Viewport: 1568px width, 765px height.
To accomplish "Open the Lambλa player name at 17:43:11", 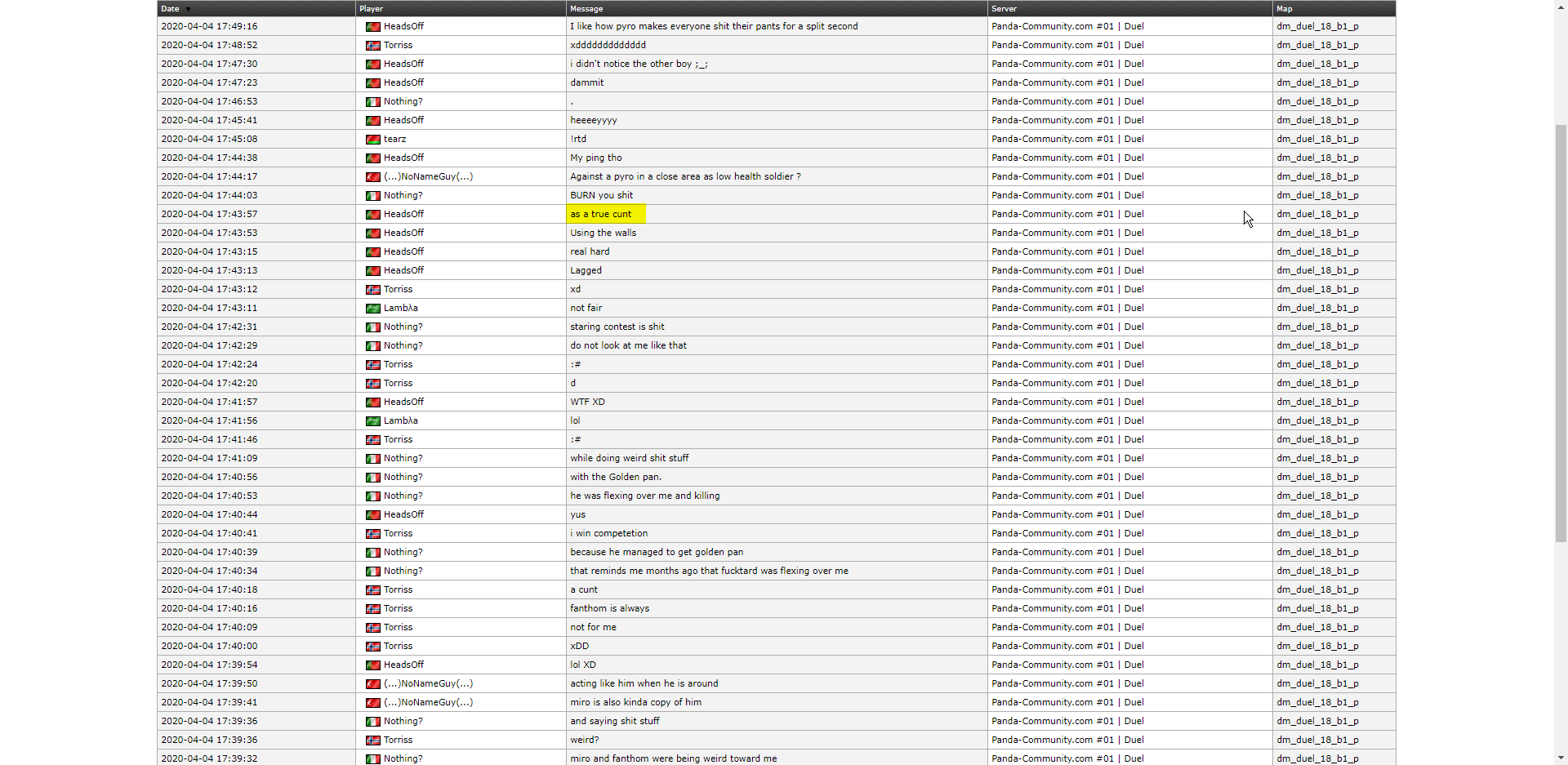I will coord(400,309).
